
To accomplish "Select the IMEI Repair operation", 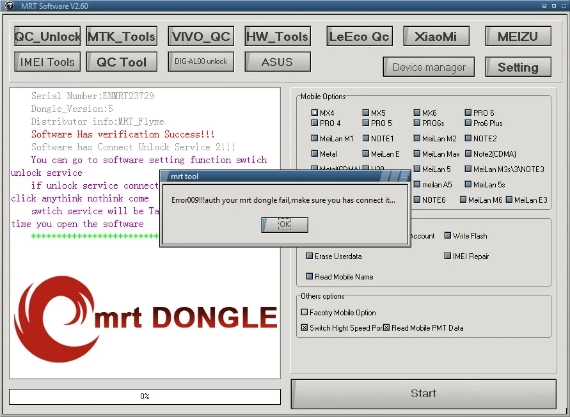I will 447,256.
